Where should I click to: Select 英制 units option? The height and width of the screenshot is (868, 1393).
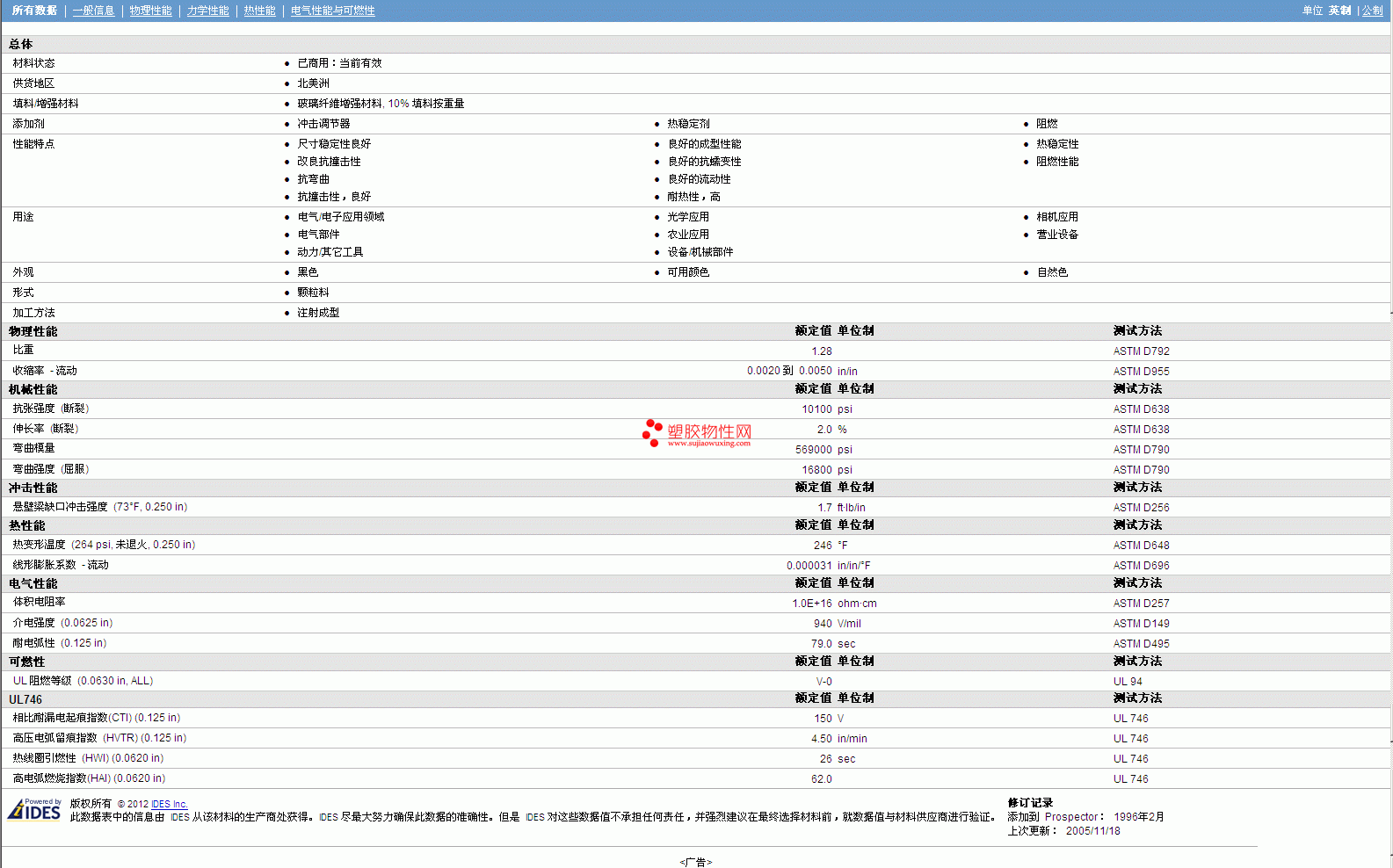(1339, 11)
